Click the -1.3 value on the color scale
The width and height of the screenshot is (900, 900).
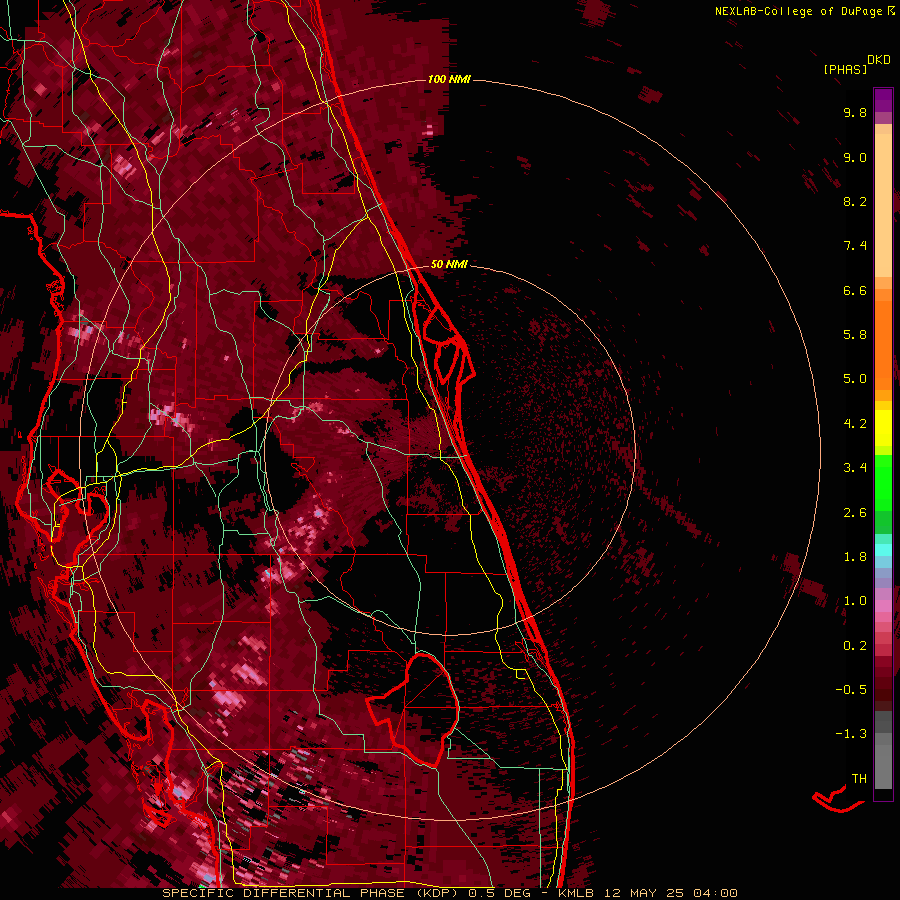coord(851,734)
